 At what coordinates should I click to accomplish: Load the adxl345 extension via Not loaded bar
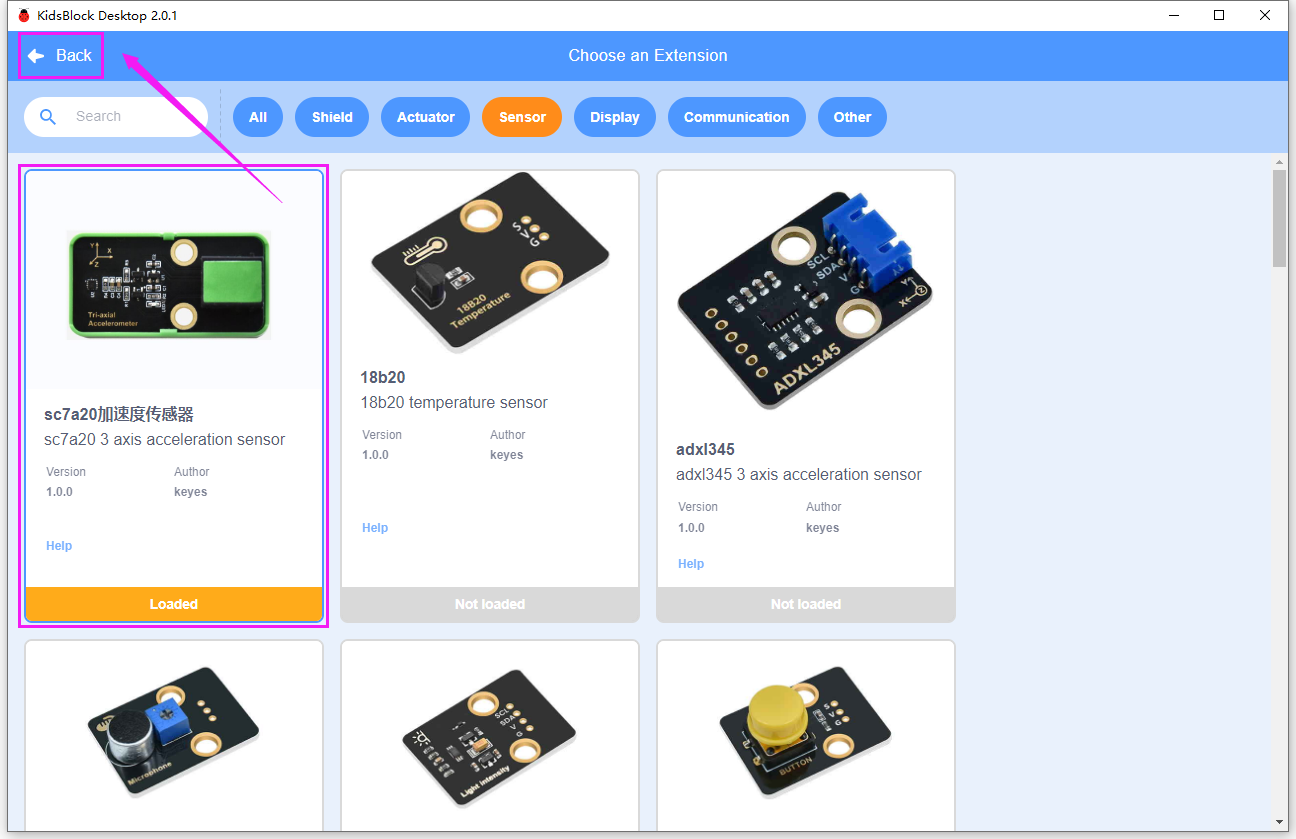click(806, 604)
